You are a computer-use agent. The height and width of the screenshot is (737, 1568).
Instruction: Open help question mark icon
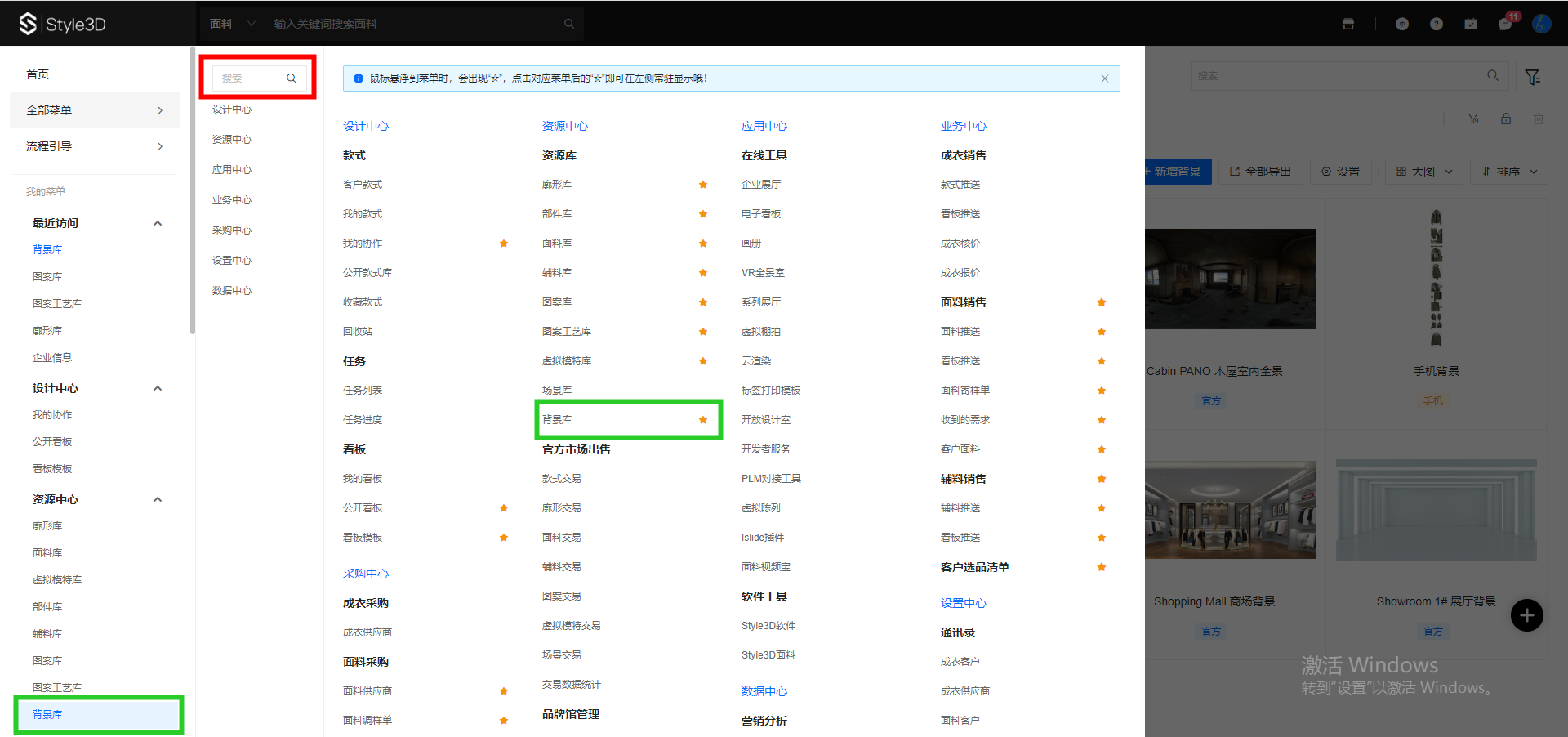point(1437,24)
